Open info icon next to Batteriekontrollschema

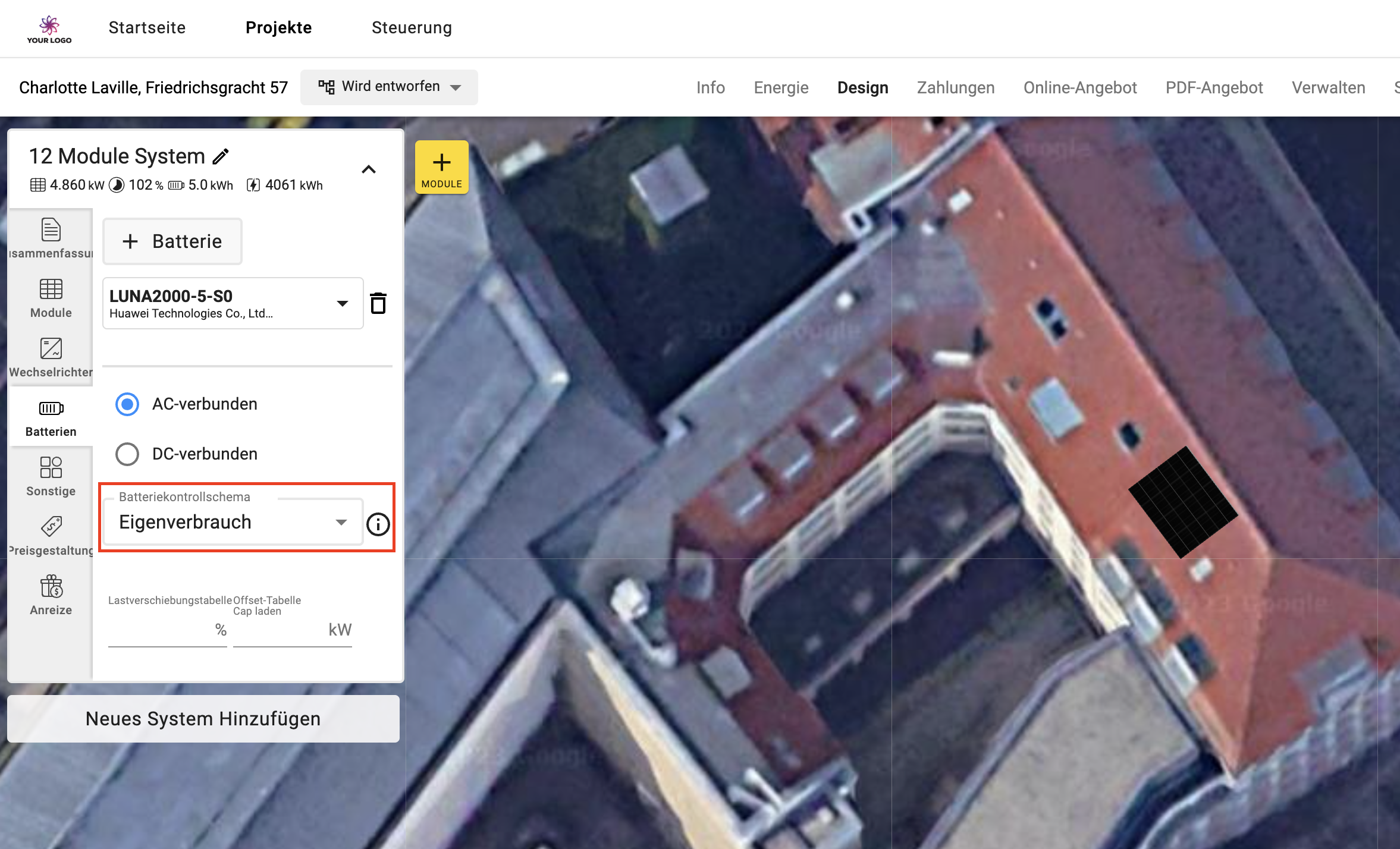click(x=378, y=524)
